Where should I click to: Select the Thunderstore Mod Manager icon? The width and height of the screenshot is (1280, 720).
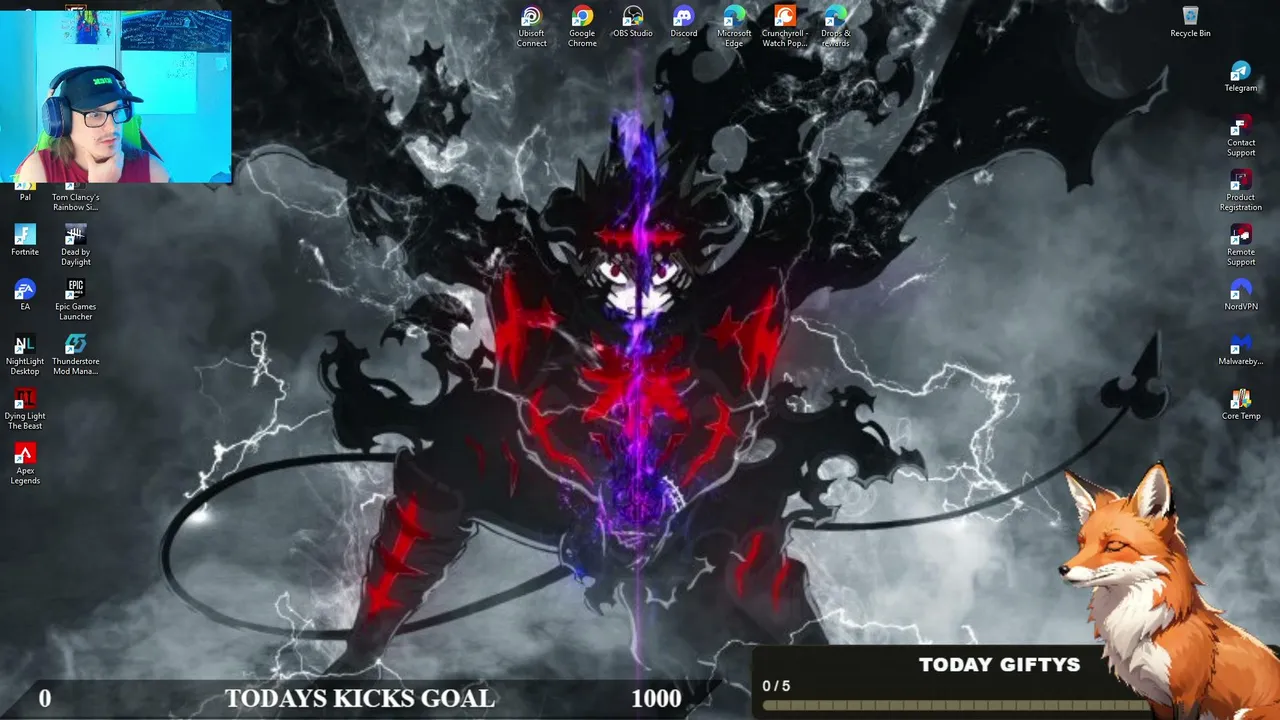pos(76,355)
